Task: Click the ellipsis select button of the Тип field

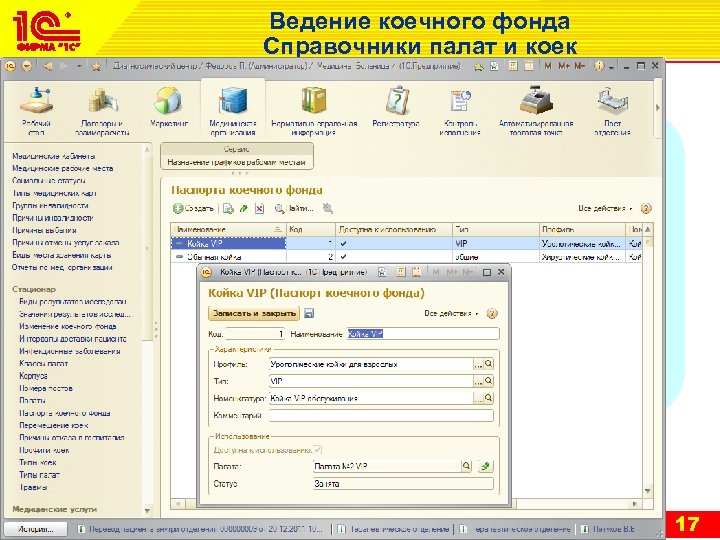Action: [x=478, y=381]
